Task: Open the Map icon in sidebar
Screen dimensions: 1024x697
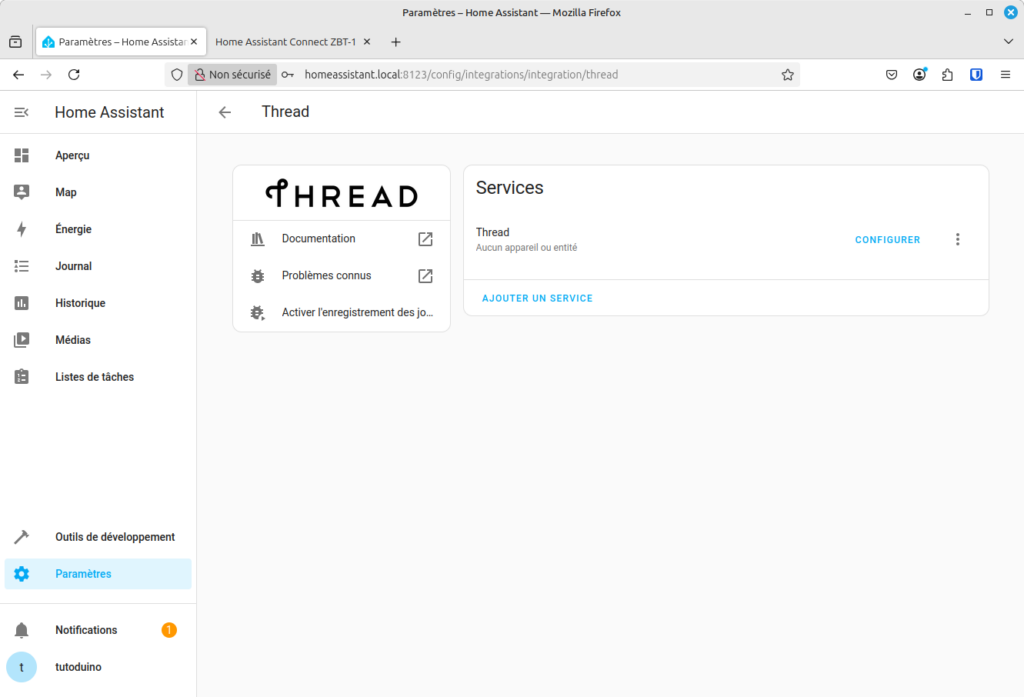Action: (x=22, y=192)
